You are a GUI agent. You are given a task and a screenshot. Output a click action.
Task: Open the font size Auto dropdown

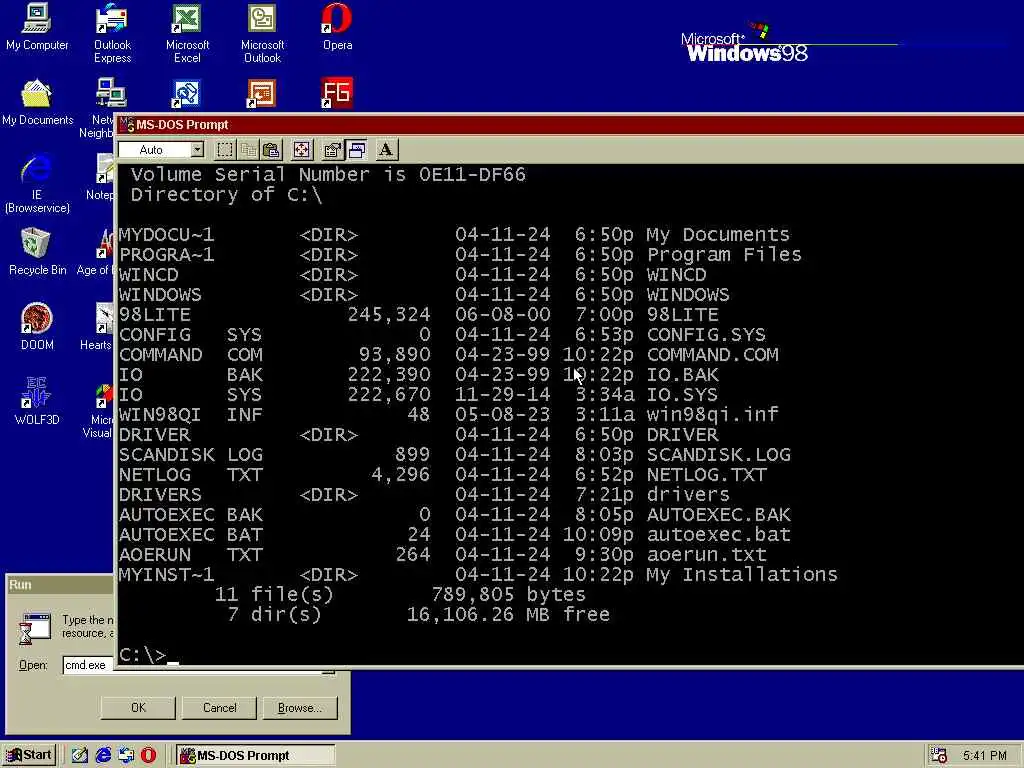click(x=197, y=150)
